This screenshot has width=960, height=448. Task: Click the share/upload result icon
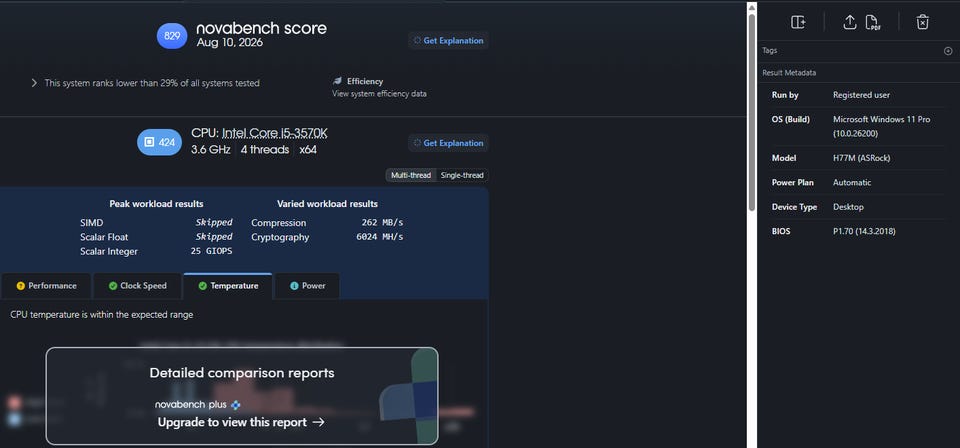point(849,22)
